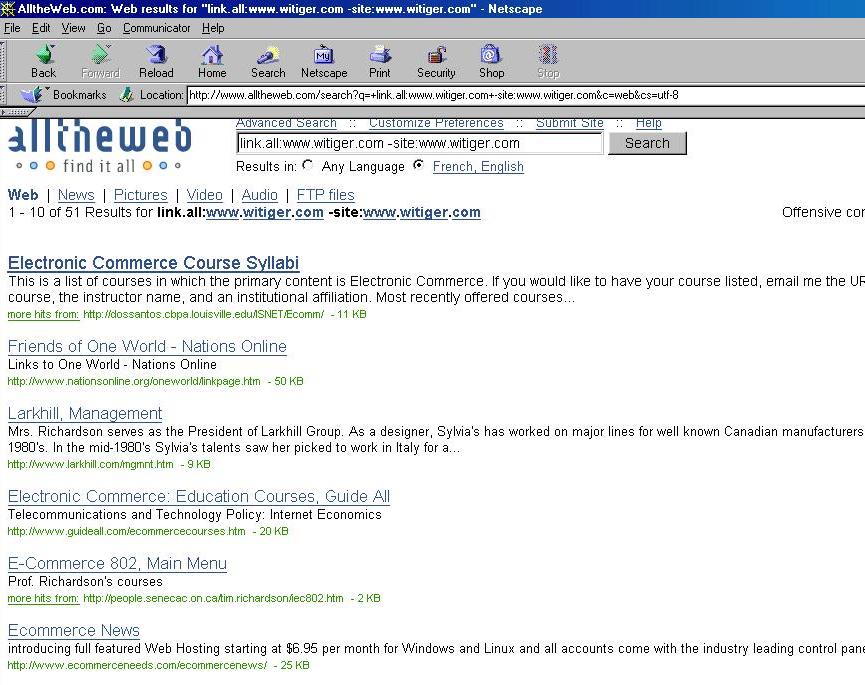Select the French, English radio button

pos(419,165)
